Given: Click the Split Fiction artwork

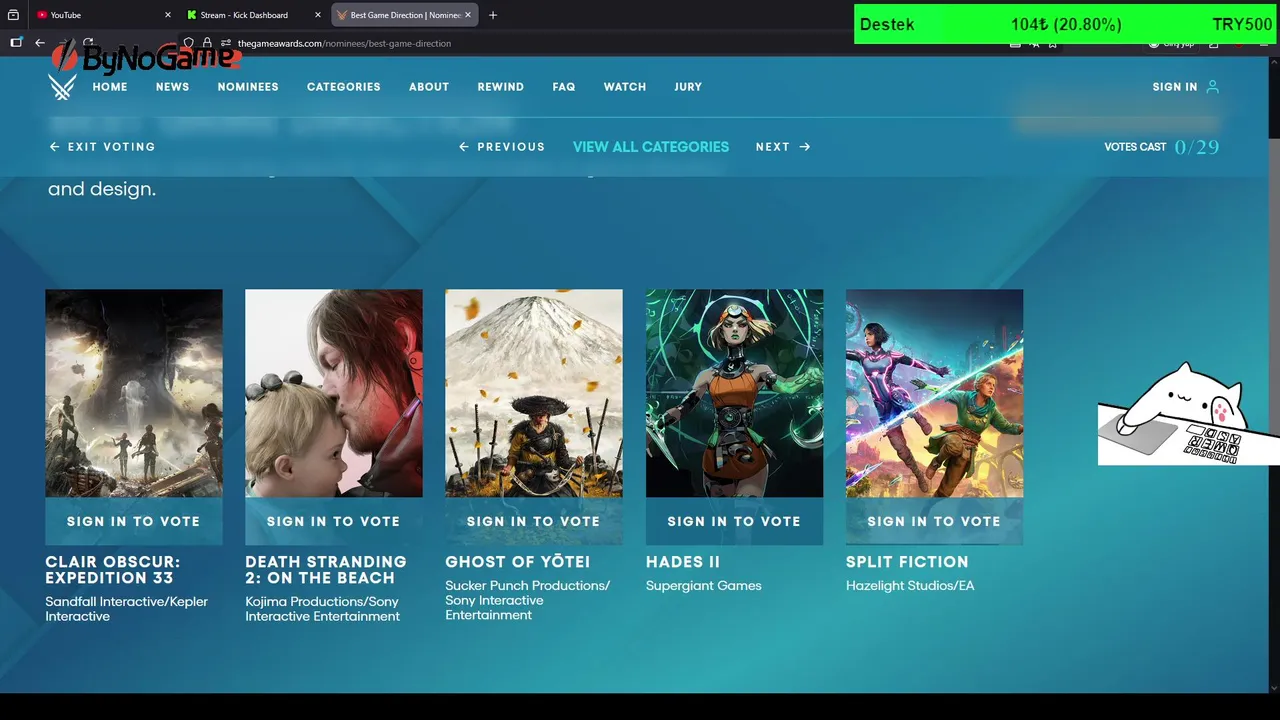Looking at the screenshot, I should coord(934,393).
